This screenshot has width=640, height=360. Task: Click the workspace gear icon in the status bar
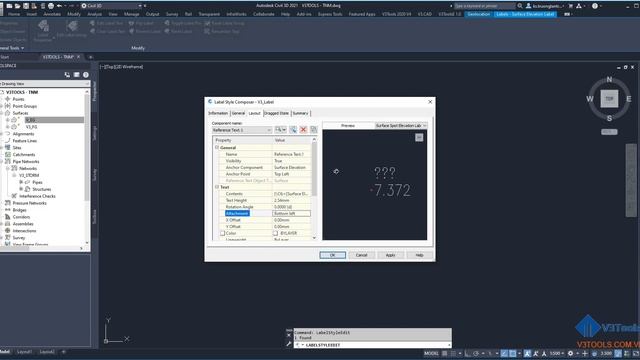click(571, 353)
